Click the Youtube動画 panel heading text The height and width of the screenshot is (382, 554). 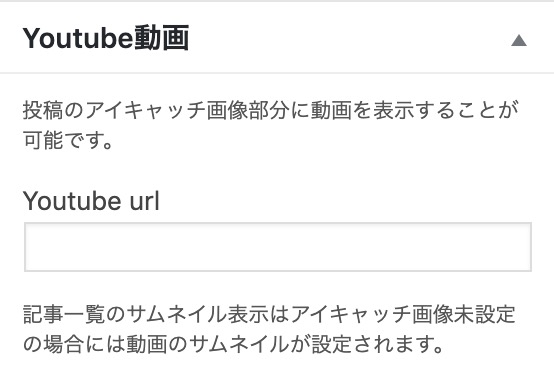click(x=106, y=38)
